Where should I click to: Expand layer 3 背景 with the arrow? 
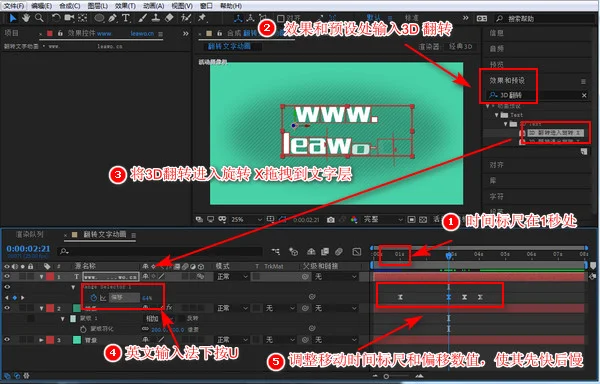pos(41,340)
